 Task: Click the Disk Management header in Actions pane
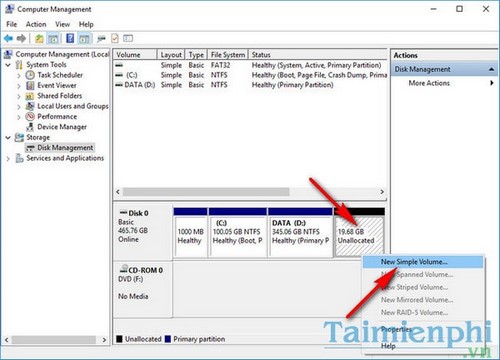click(x=444, y=69)
